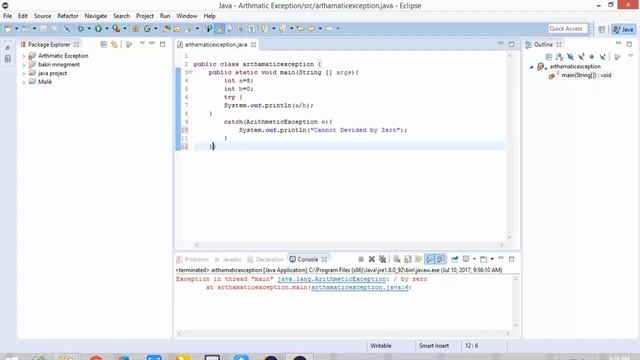The height and width of the screenshot is (360, 640).
Task: Switch to the Problems tab
Action: pos(193,260)
